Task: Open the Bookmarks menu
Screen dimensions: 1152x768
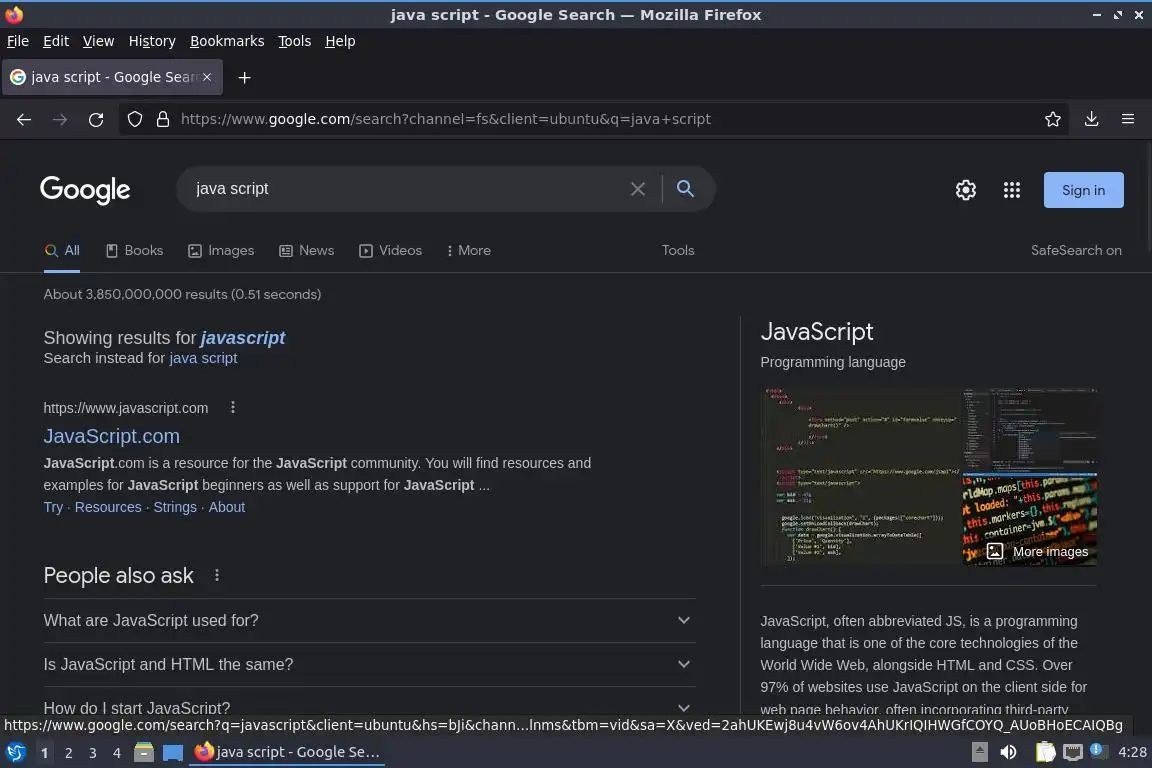Action: 227,41
